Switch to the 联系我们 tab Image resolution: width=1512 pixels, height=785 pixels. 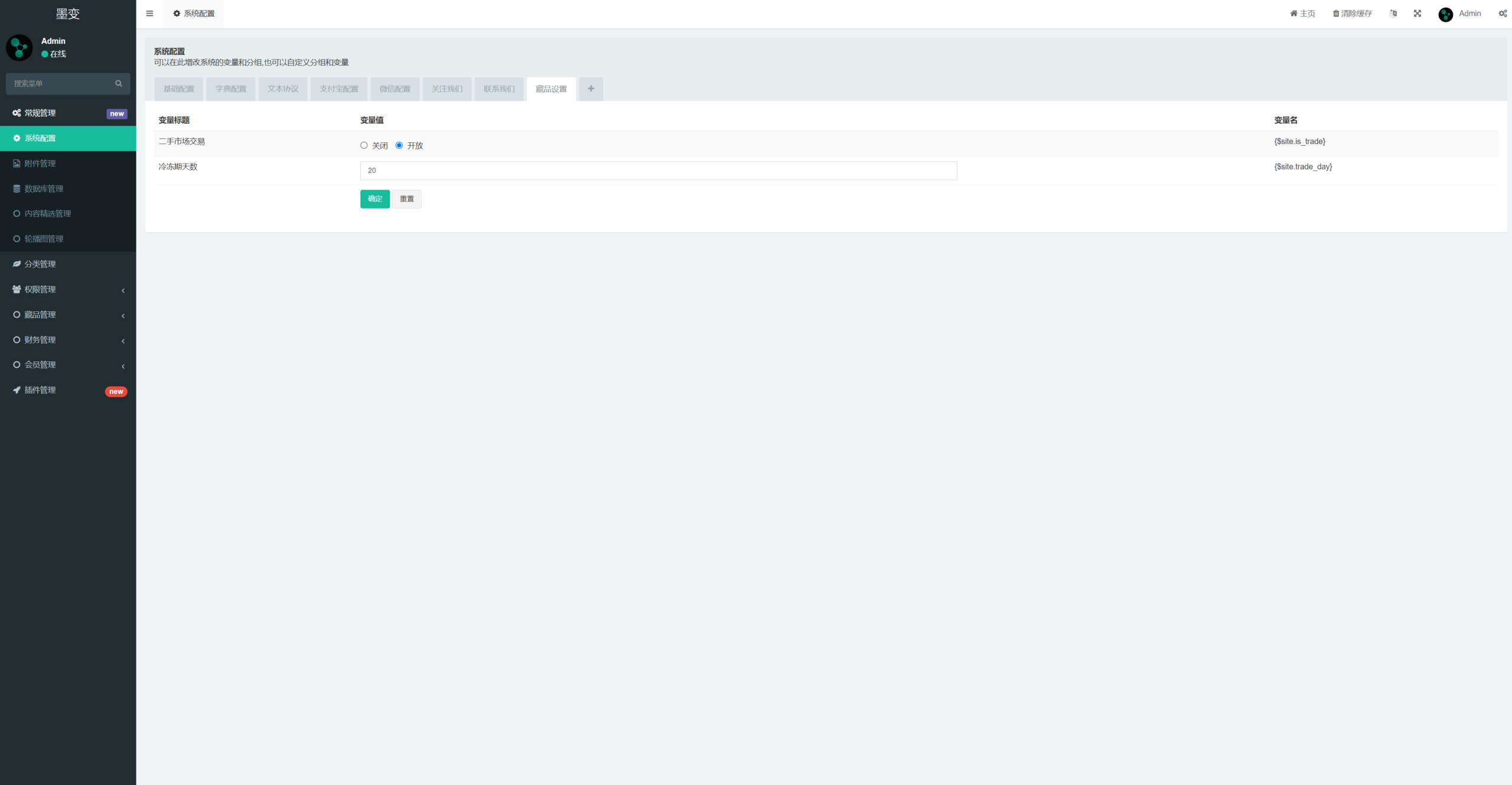click(499, 89)
